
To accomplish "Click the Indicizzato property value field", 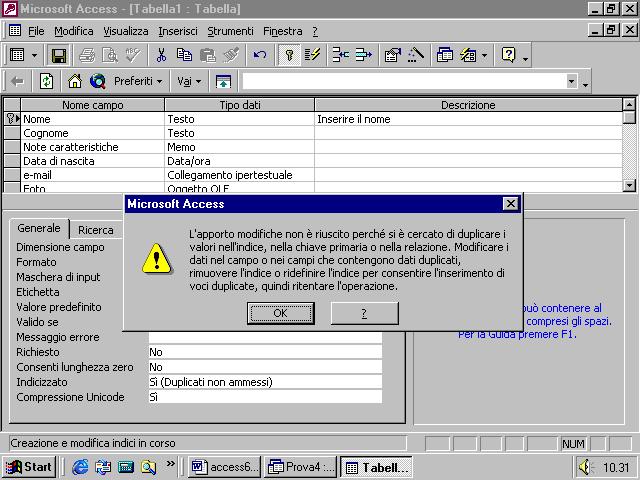I will (x=265, y=382).
